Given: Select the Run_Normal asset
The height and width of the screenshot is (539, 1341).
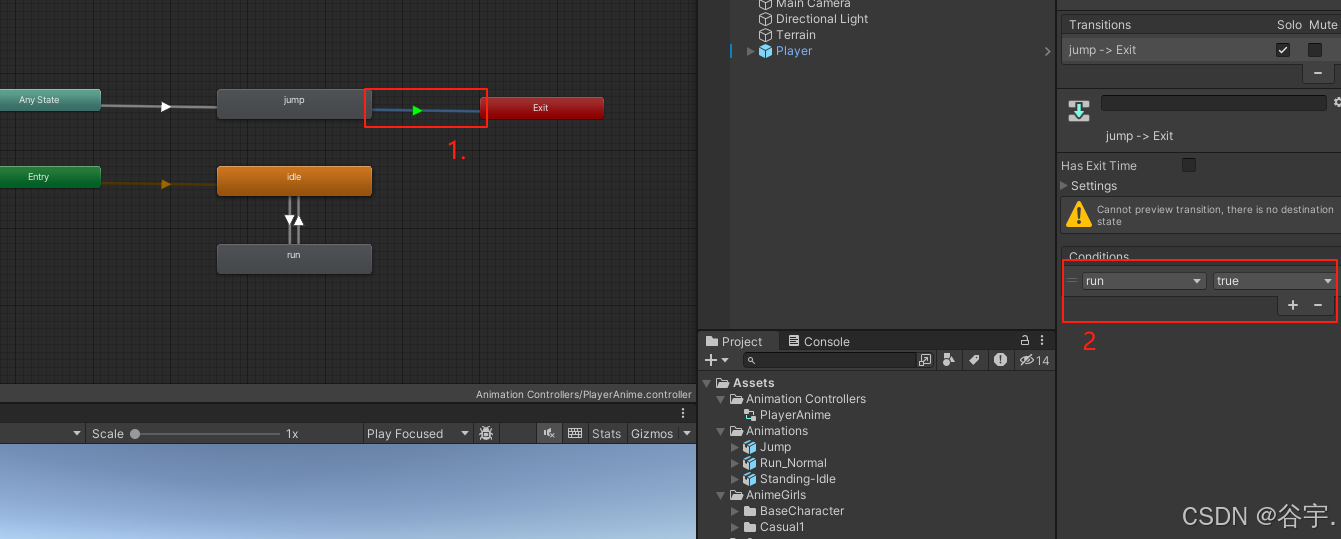Looking at the screenshot, I should [793, 463].
